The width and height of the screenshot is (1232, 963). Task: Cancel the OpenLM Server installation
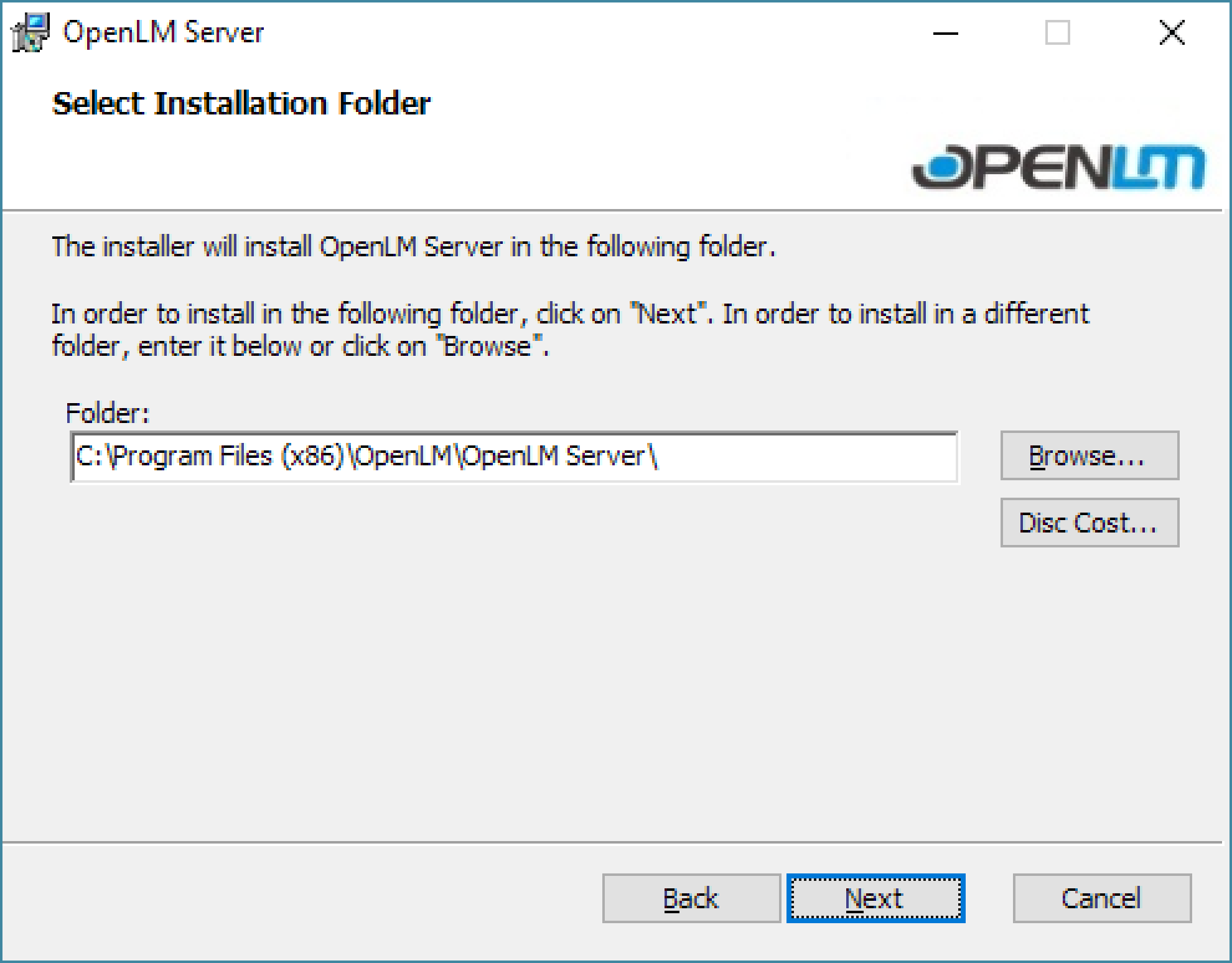coord(1101,898)
